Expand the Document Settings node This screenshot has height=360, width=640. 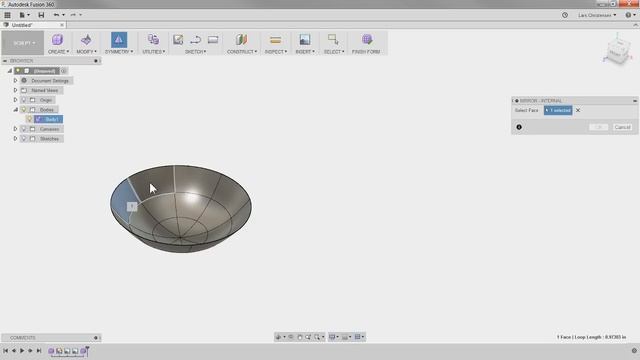[x=16, y=81]
